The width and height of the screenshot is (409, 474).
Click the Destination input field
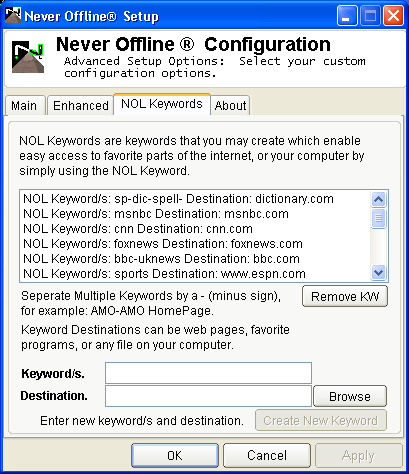click(208, 396)
